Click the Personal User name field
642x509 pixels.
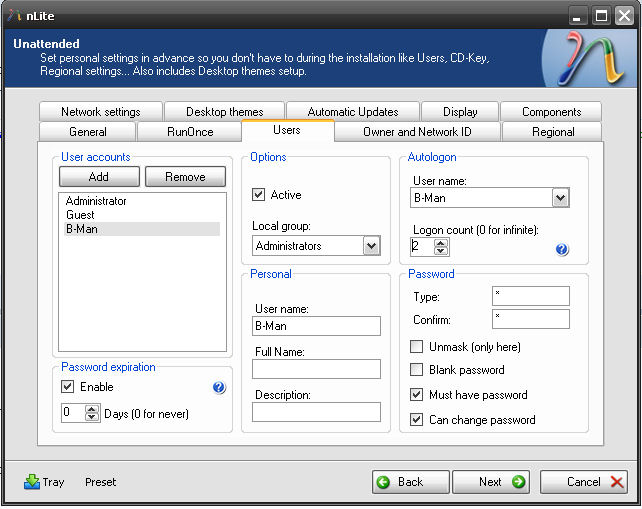(316, 326)
